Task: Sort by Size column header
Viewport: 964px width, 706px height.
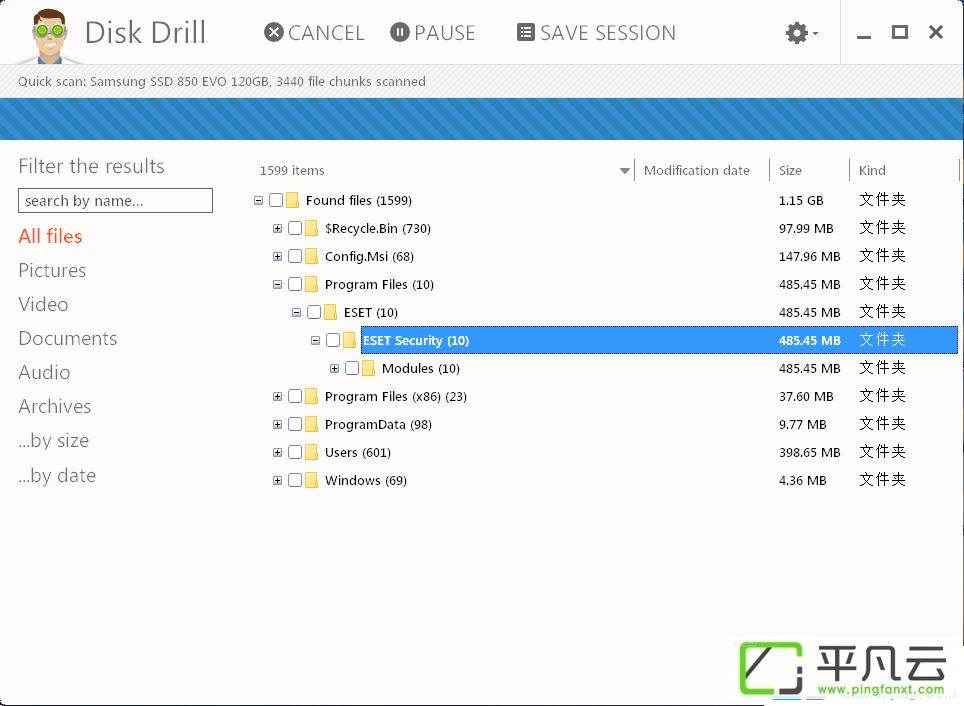Action: [790, 170]
